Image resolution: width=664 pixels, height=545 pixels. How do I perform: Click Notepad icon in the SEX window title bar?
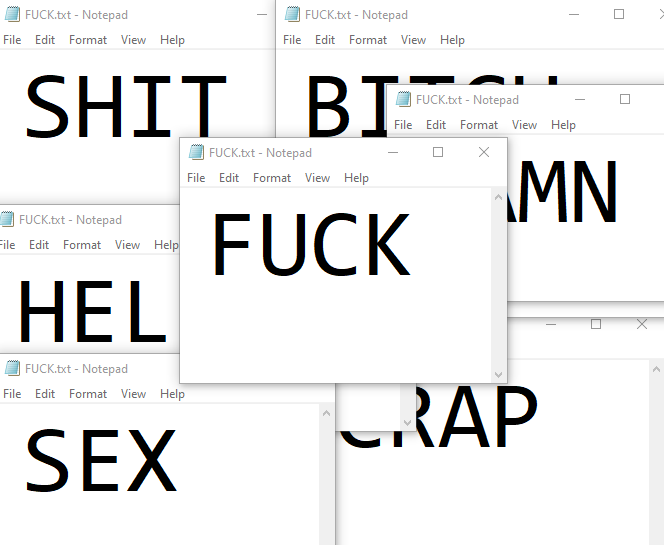pyautogui.click(x=12, y=368)
